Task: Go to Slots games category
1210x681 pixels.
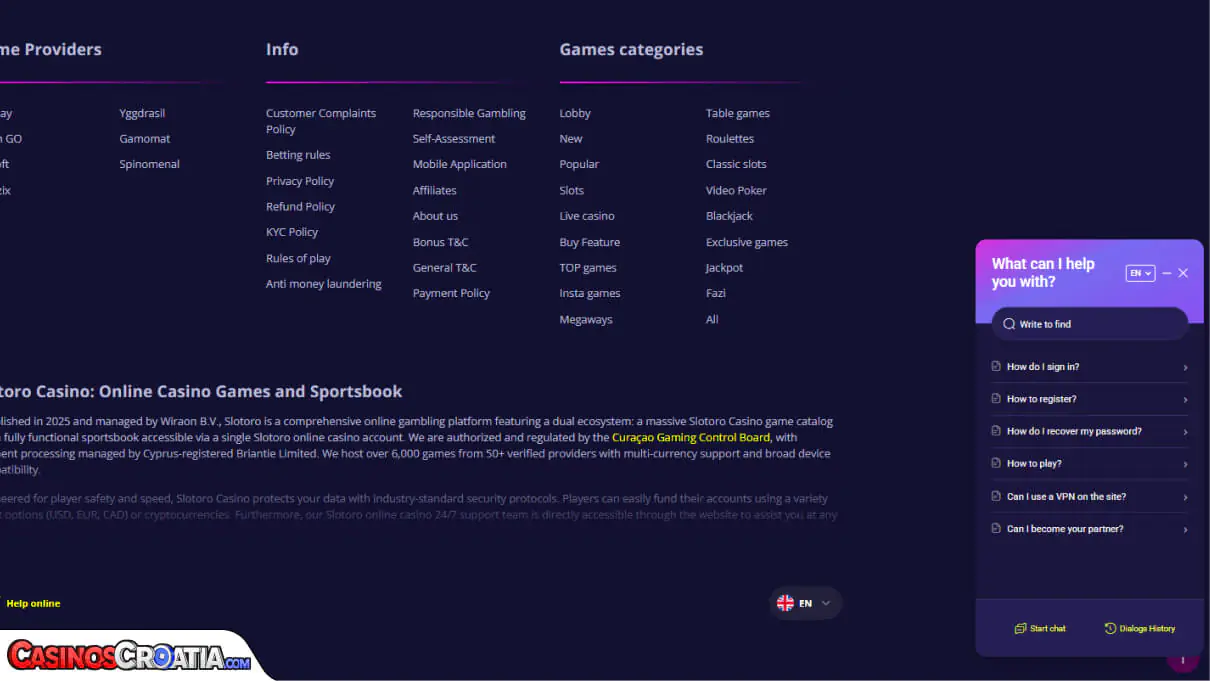Action: (572, 190)
